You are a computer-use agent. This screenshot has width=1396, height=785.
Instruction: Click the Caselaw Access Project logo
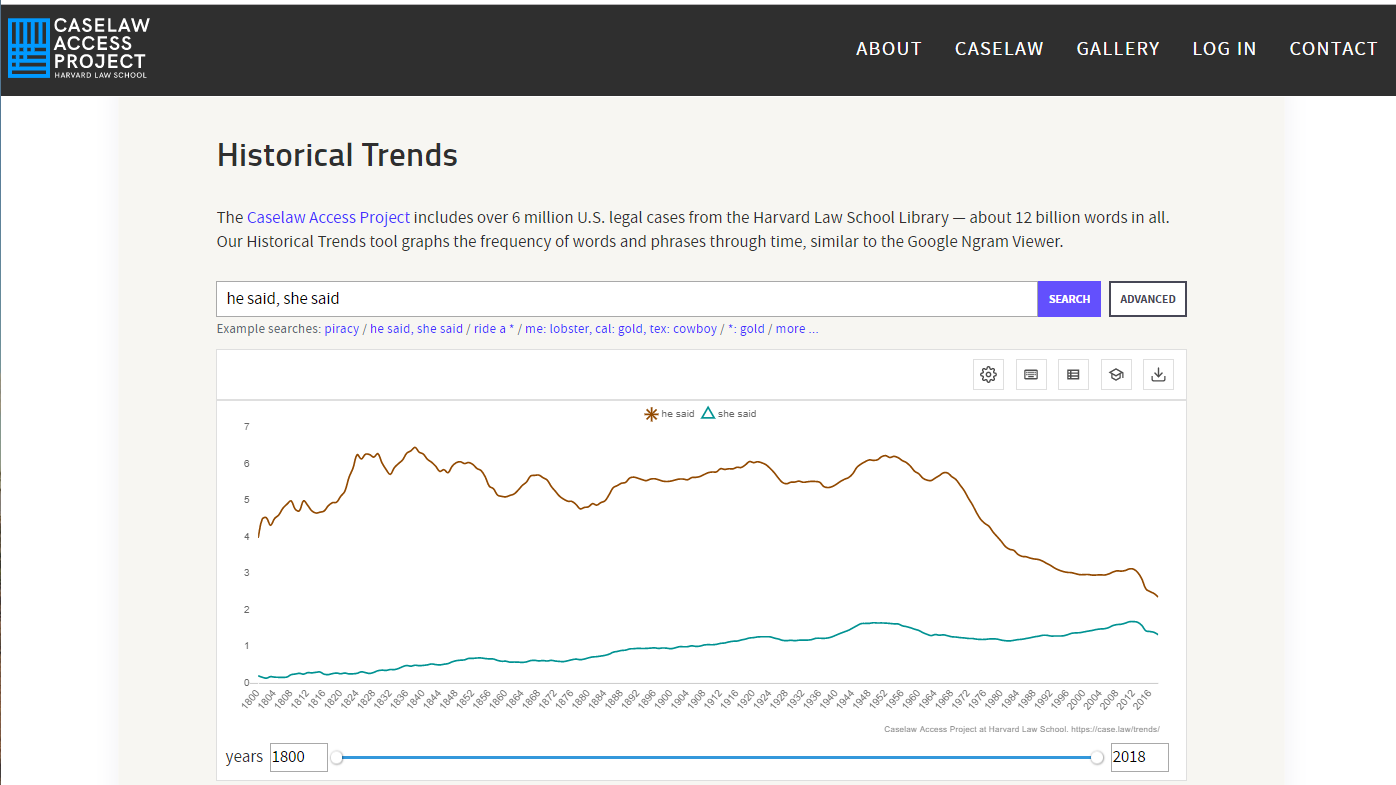pos(78,48)
